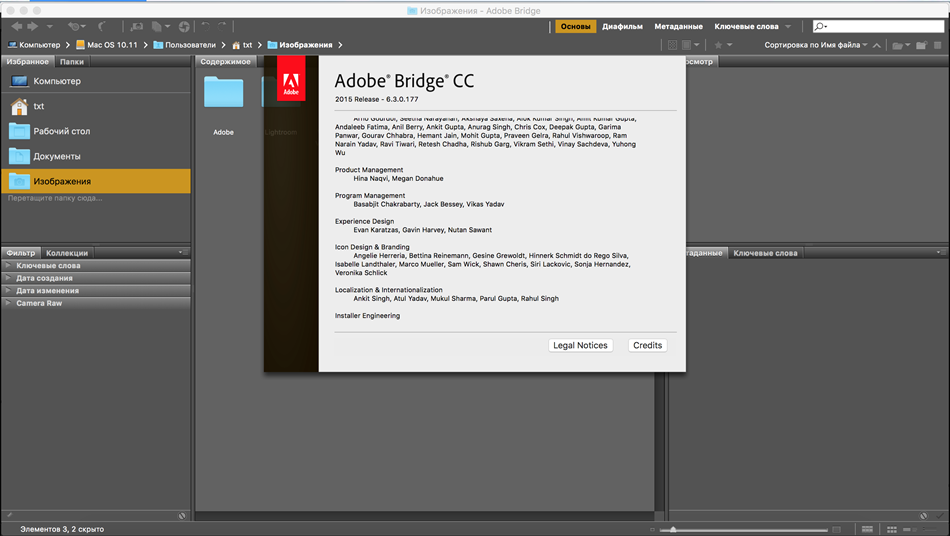Open Ключевые слова tab in right panel
Screen dimensions: 950x536
pos(765,253)
